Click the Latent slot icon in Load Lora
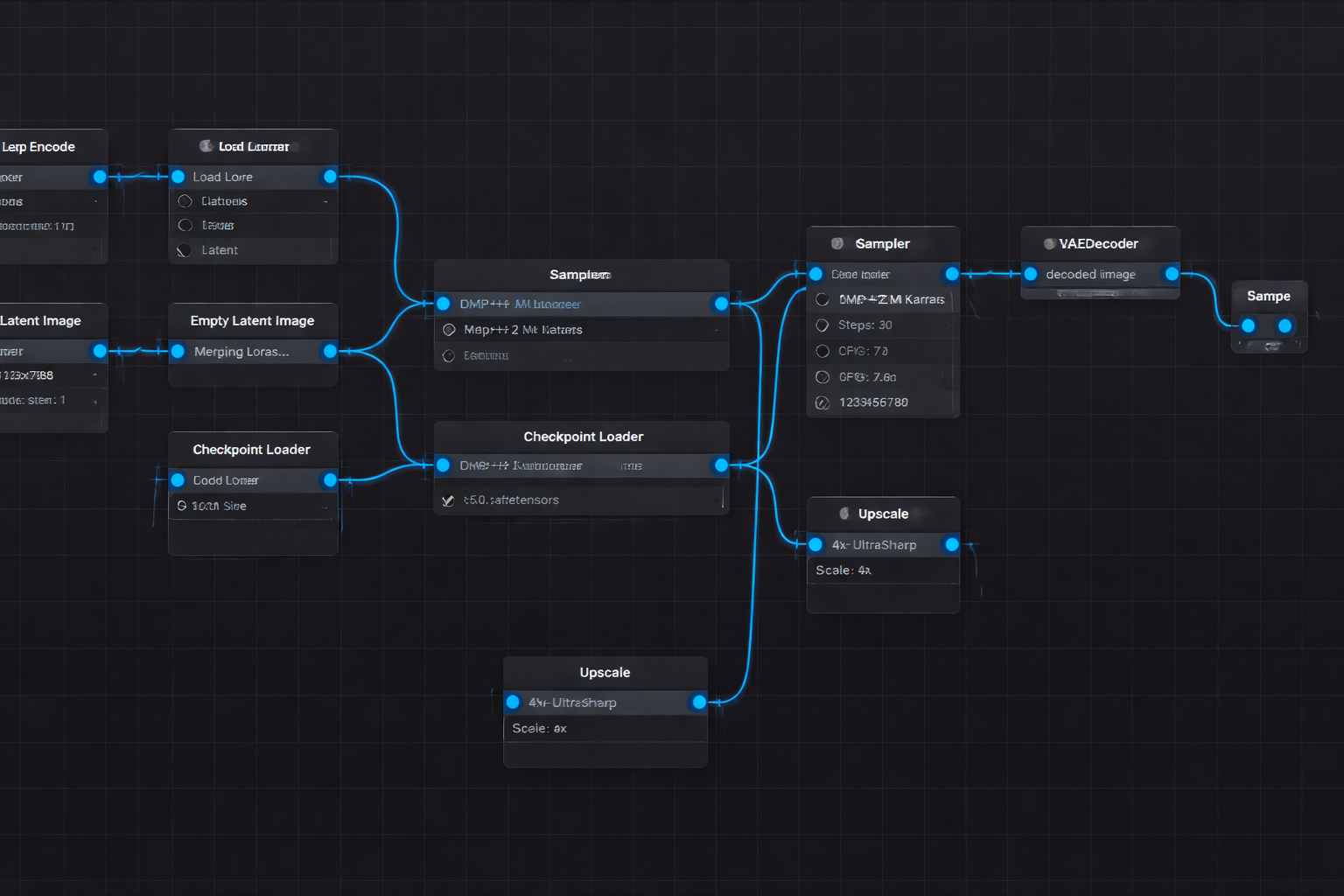This screenshot has height=896, width=1344. [184, 250]
